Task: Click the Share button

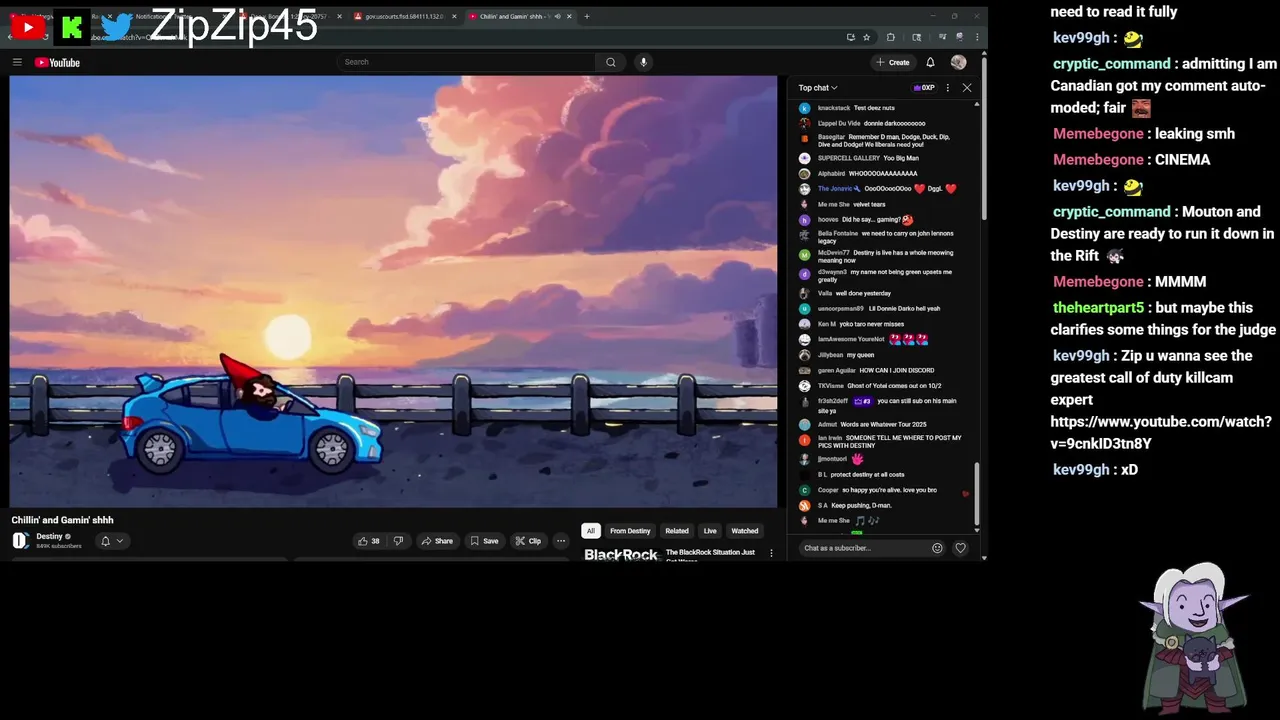Action: [x=436, y=541]
